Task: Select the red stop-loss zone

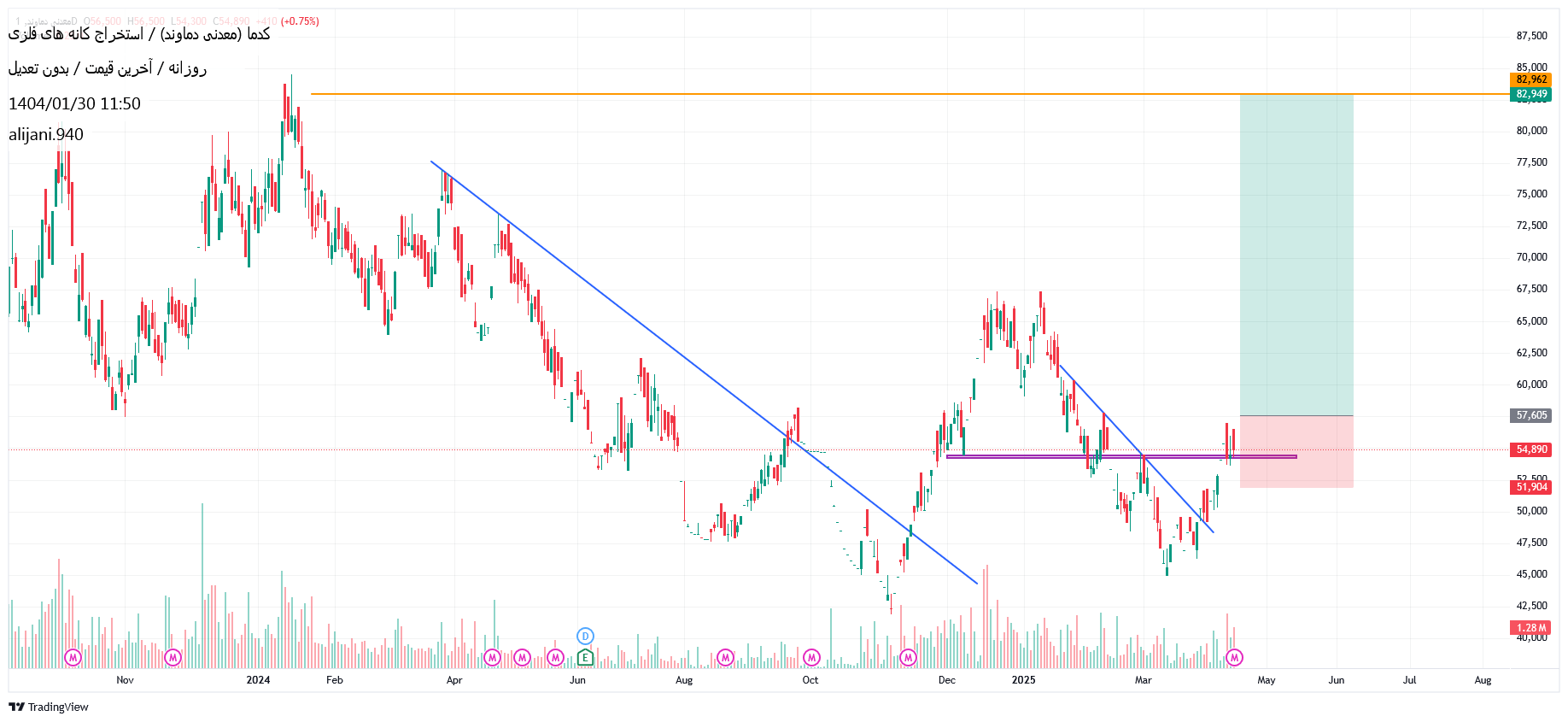Action: pyautogui.click(x=1296, y=451)
